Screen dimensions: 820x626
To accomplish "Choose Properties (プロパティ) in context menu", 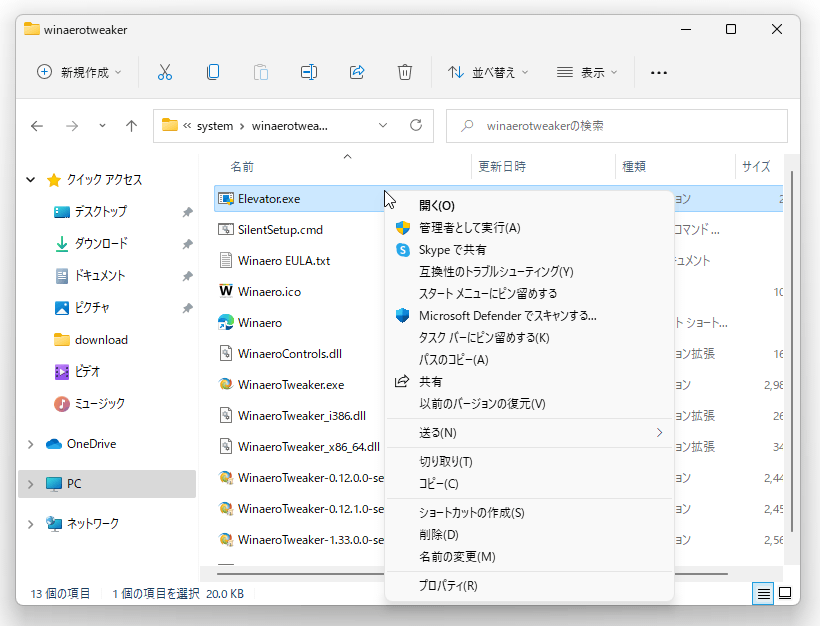I will [x=529, y=586].
